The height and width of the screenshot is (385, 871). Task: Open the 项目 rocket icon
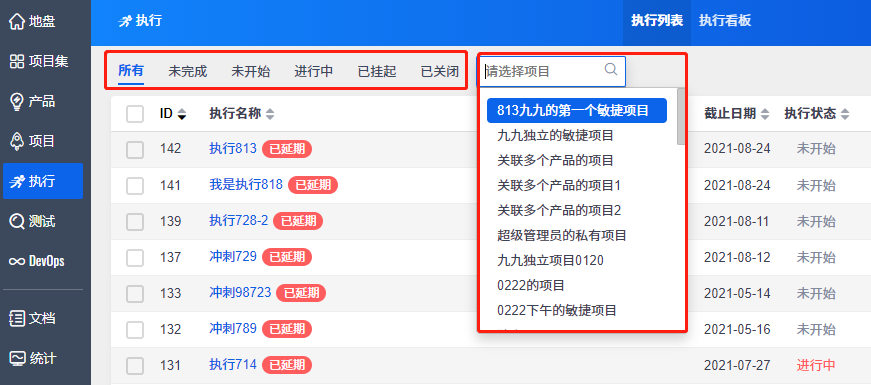17,141
